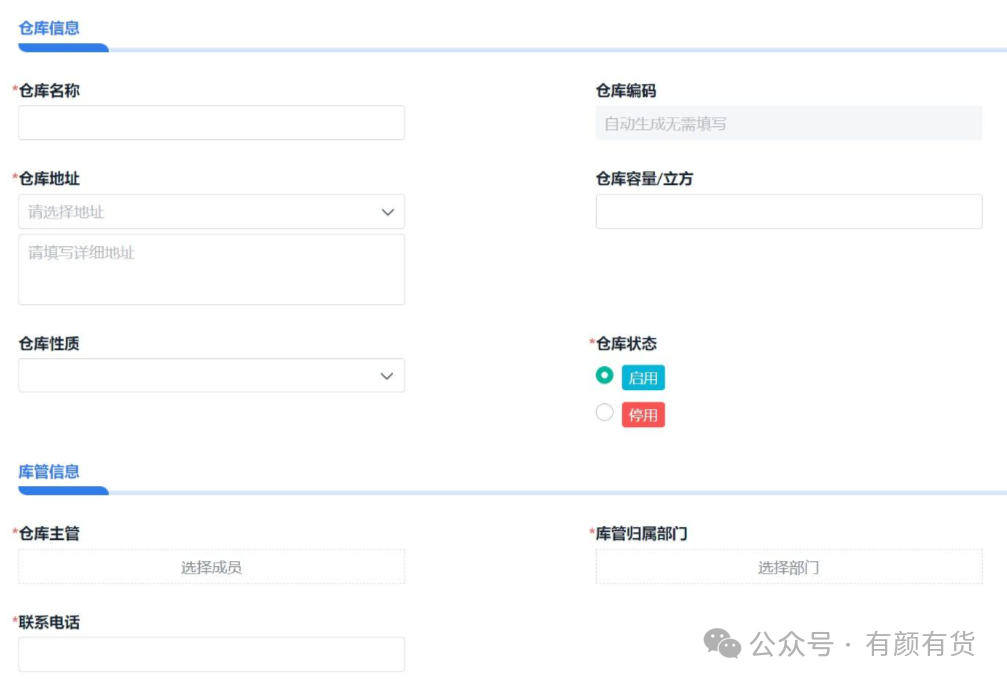
Task: Focus the 仓库名称 input field
Action: (211, 123)
